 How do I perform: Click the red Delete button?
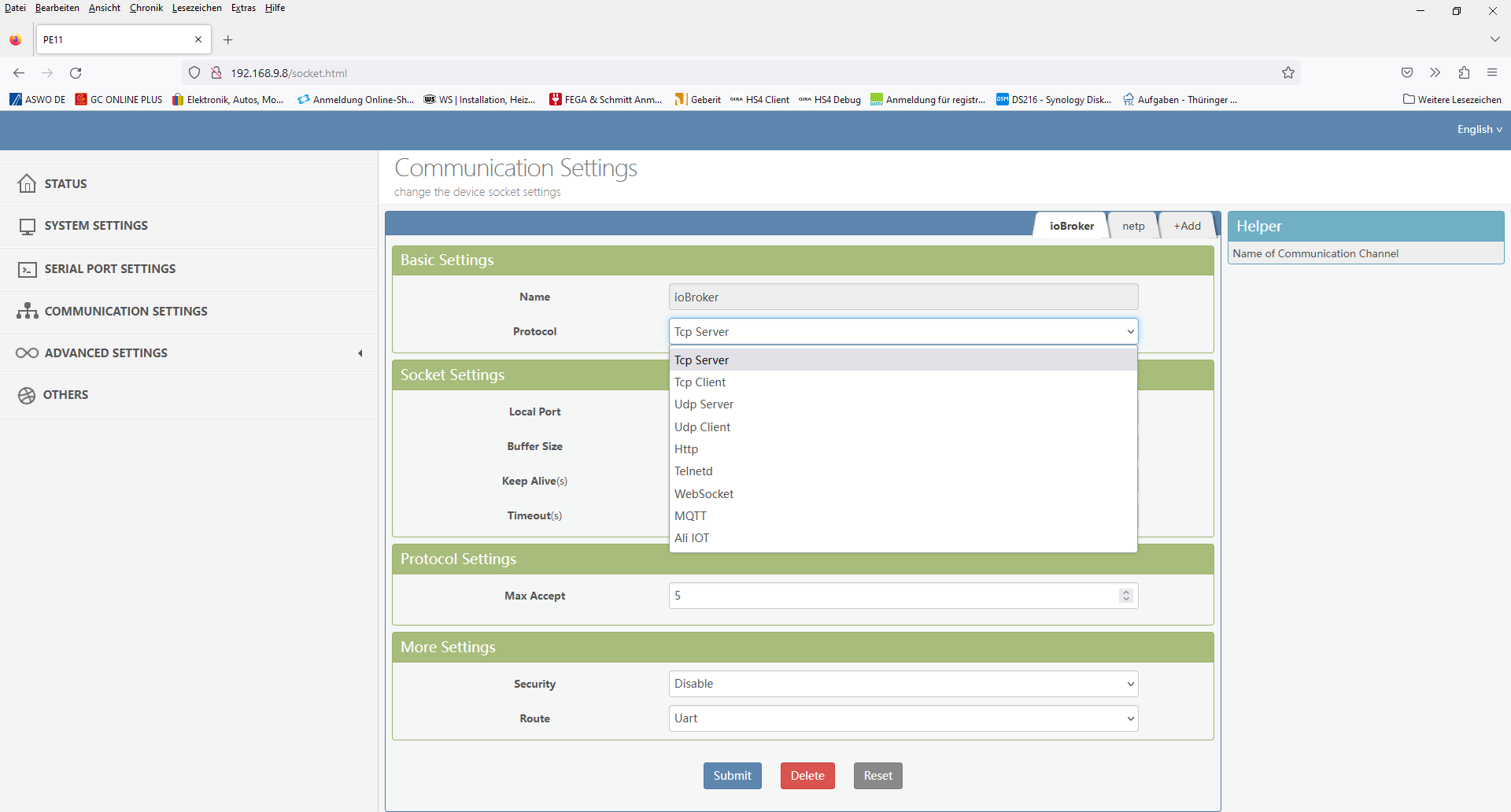(807, 776)
